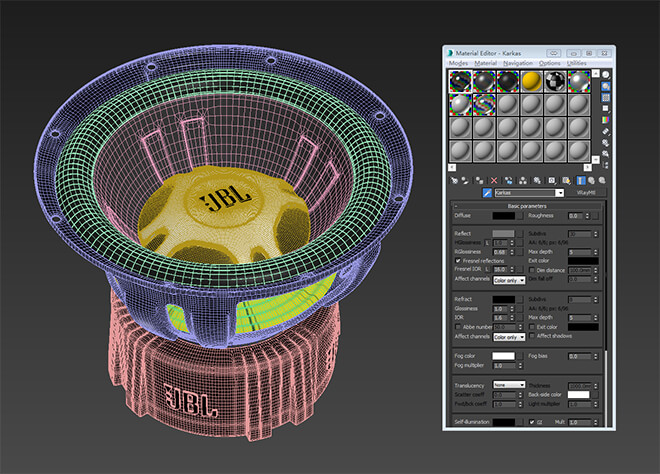Open Refract Affect channels Color only dropdown
Image resolution: width=660 pixels, height=474 pixels.
(x=509, y=337)
